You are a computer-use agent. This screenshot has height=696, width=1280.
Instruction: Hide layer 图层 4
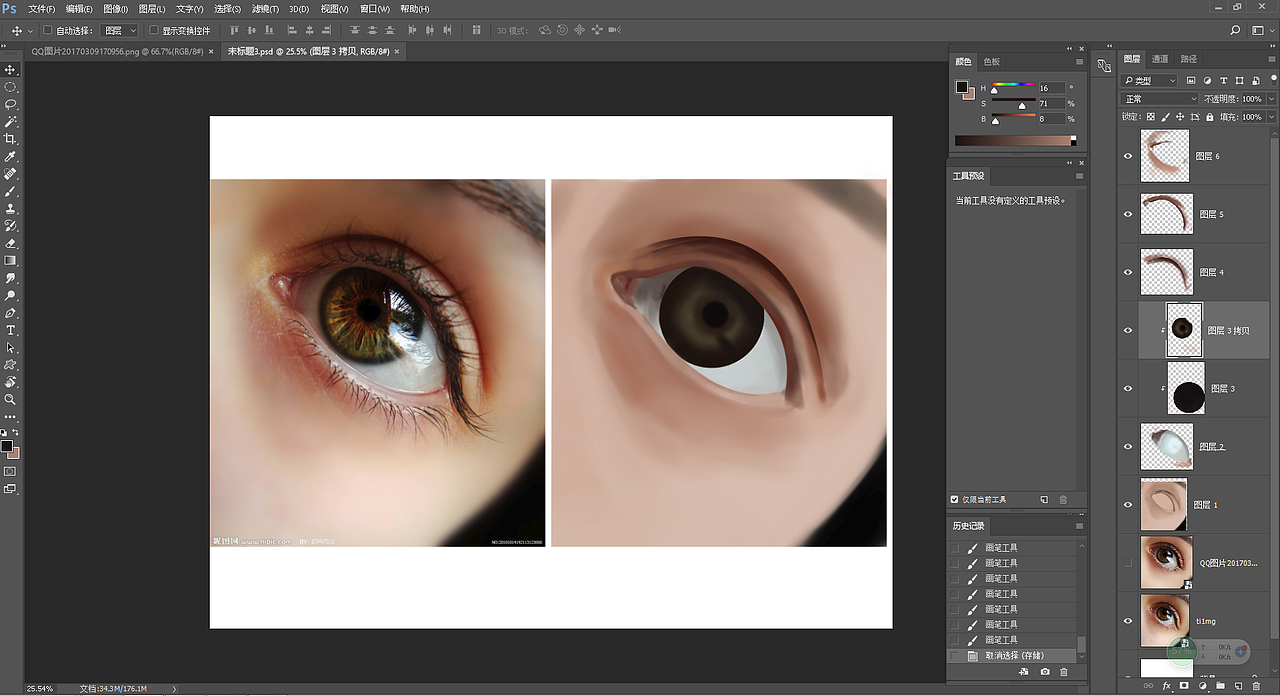click(1128, 272)
